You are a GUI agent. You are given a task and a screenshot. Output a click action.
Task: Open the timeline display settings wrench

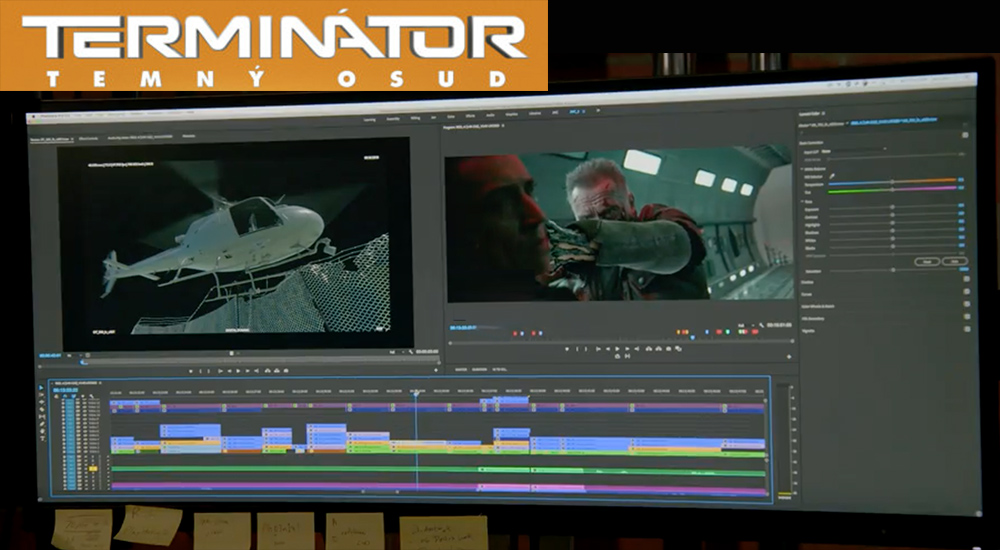pos(91,396)
